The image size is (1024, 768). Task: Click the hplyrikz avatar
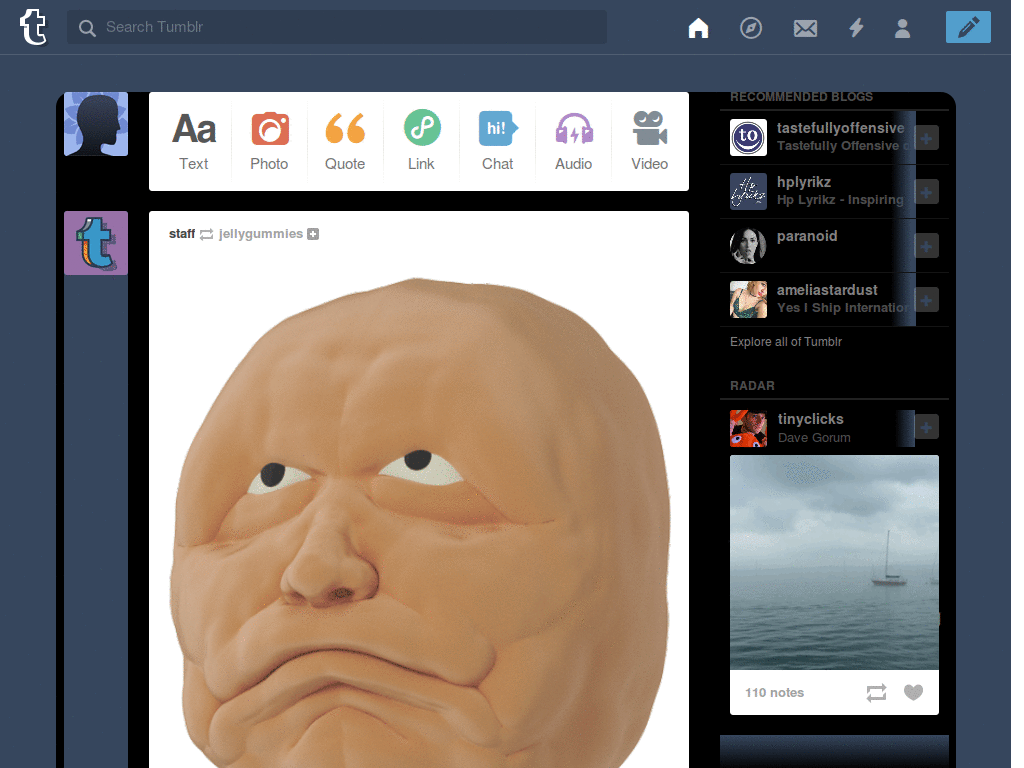pos(748,191)
